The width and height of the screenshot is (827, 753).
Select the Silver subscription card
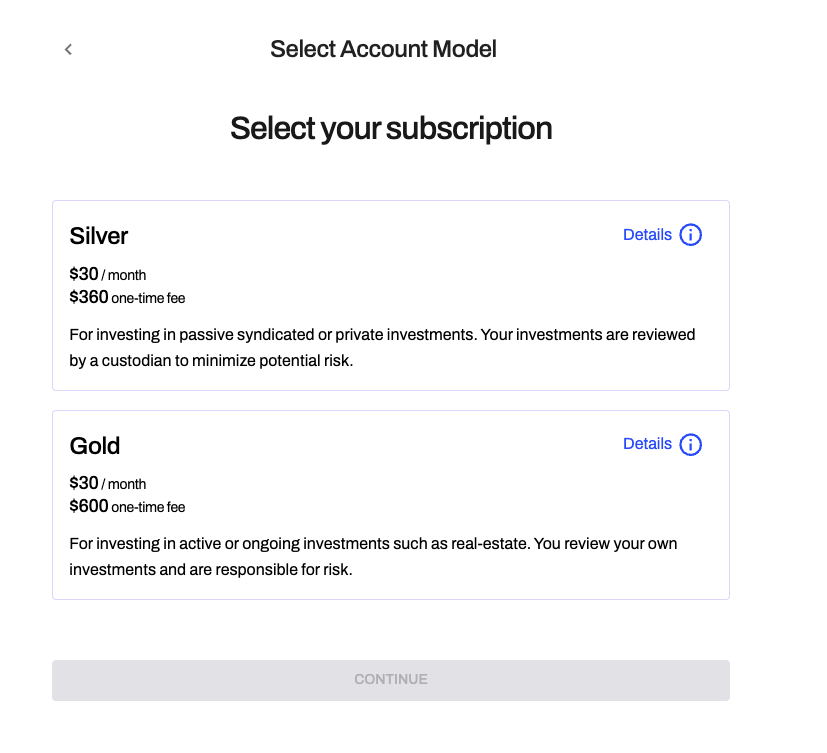pyautogui.click(x=390, y=295)
